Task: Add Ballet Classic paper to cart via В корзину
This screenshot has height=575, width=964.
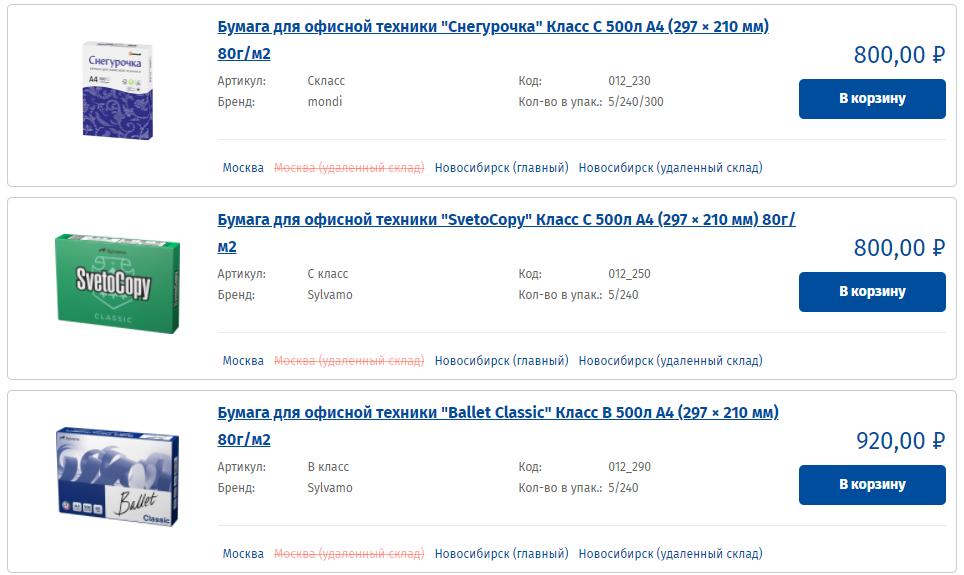Action: 872,485
